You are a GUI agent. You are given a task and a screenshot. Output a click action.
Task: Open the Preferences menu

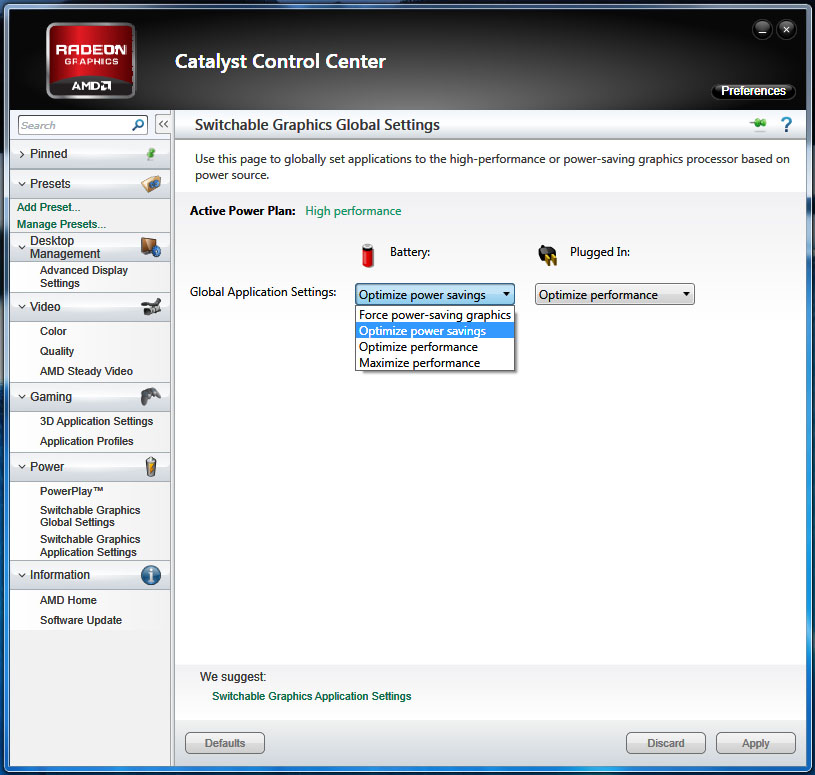753,91
